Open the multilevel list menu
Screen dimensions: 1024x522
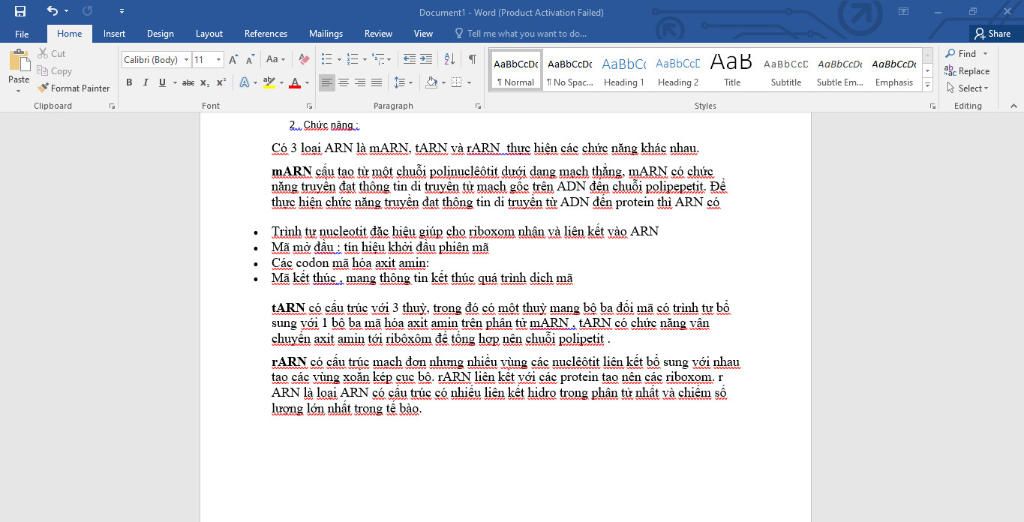pos(379,59)
